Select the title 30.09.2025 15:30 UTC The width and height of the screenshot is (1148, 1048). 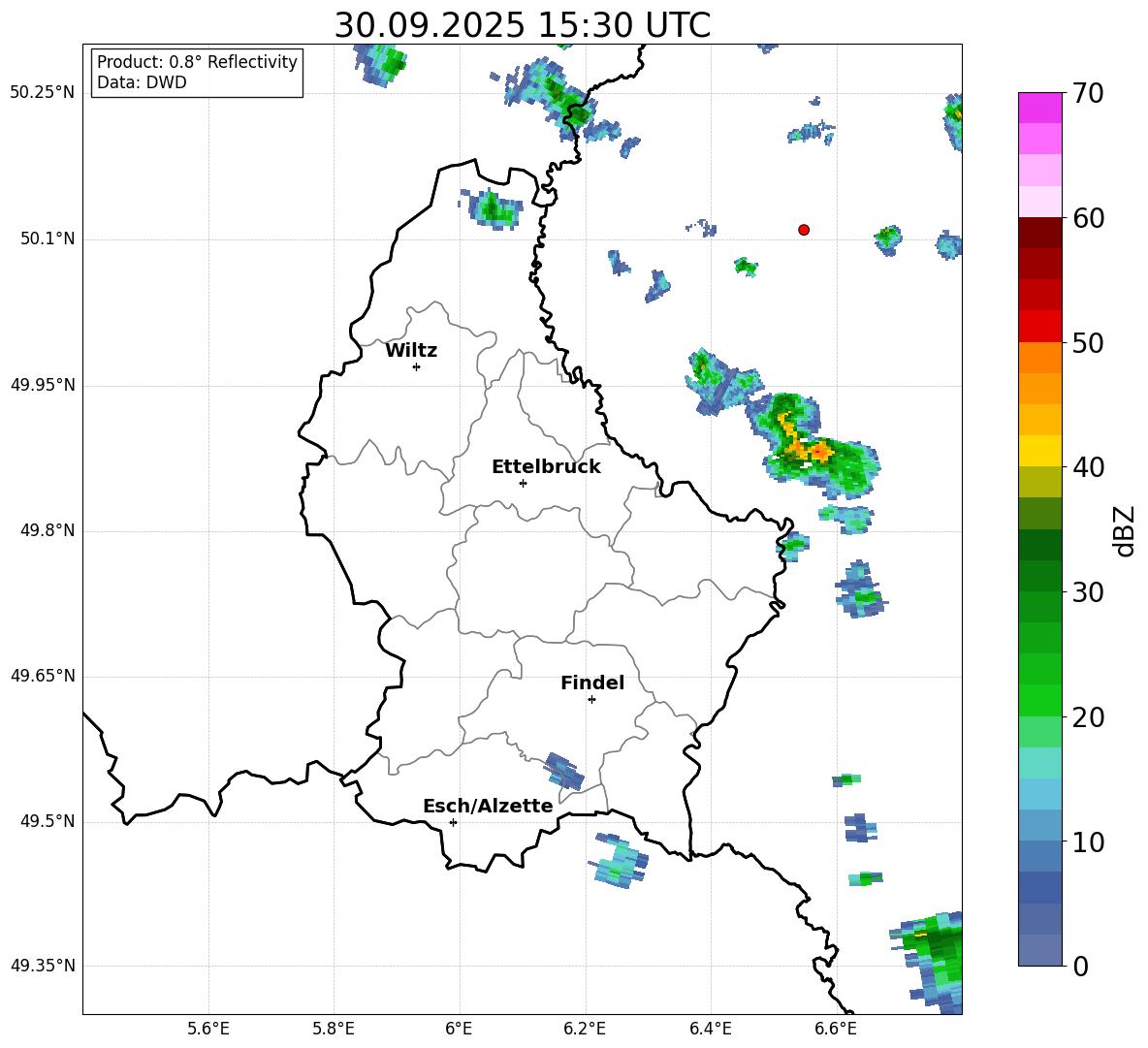[522, 25]
